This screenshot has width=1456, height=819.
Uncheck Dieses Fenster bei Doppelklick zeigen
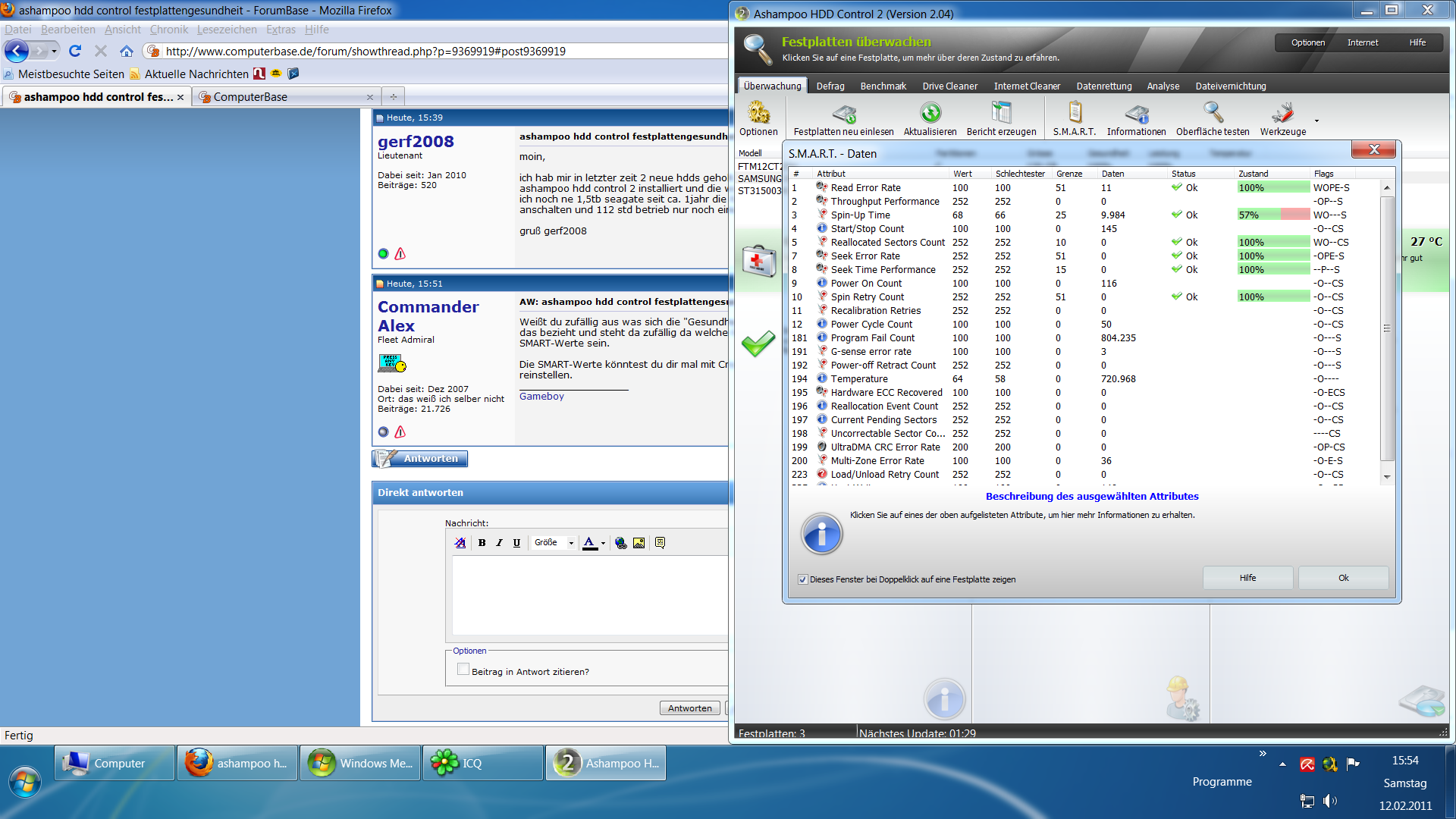coord(803,579)
